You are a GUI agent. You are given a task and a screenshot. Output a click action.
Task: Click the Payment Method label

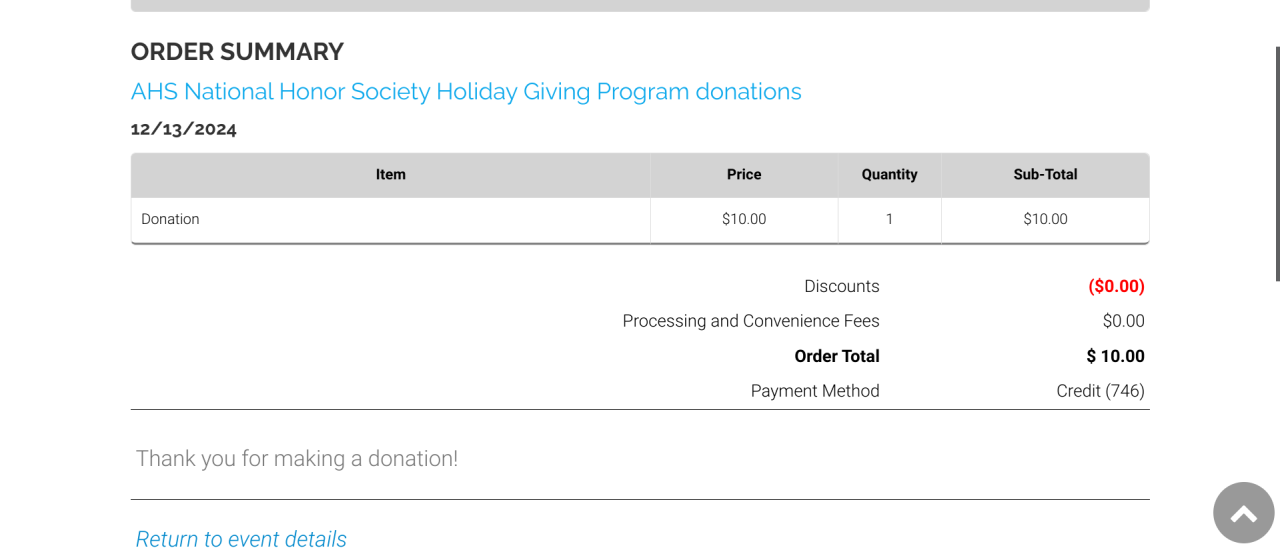click(x=814, y=391)
